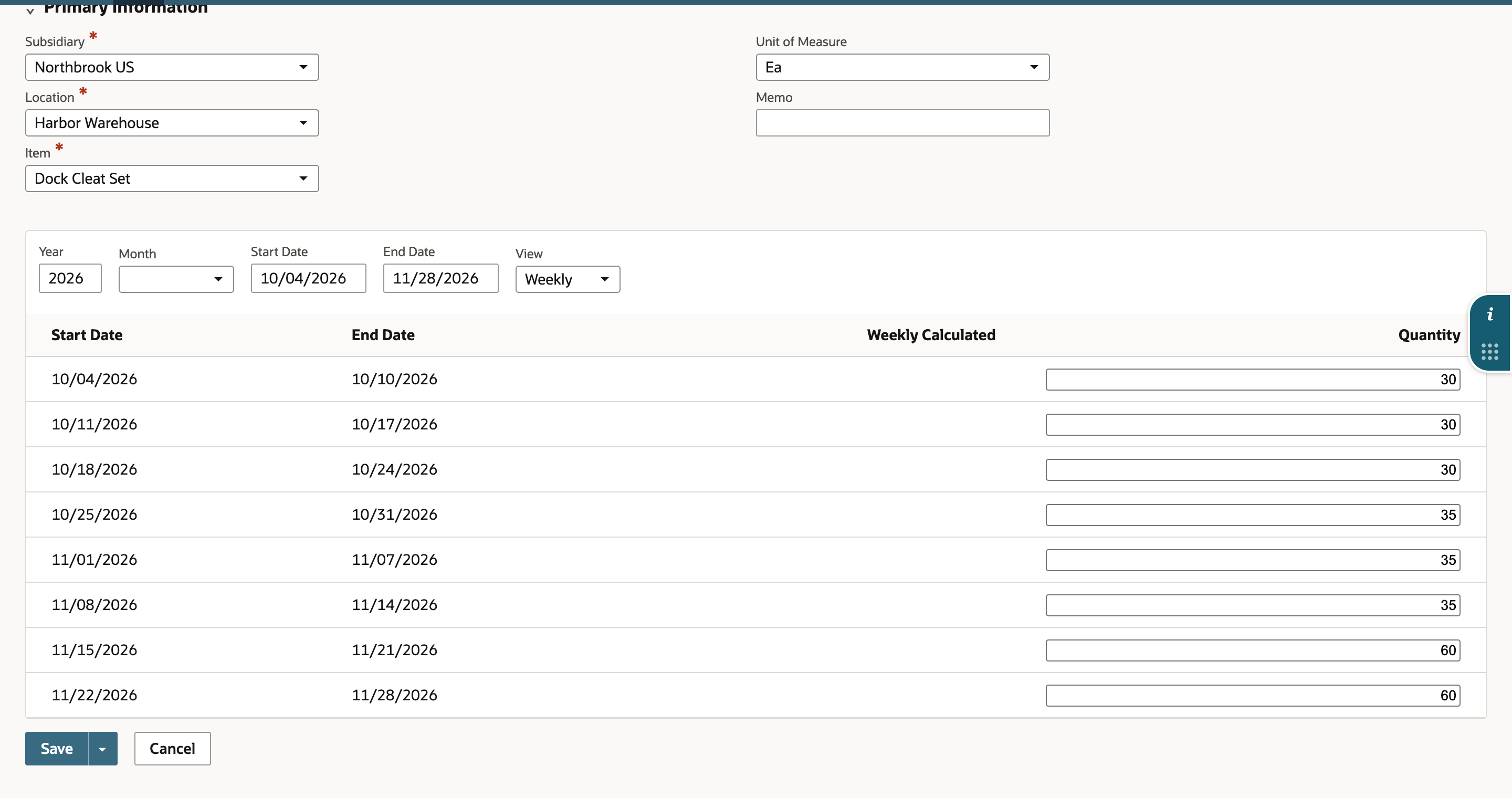The width and height of the screenshot is (1512, 798).
Task: Click the Memo field label
Action: pos(774,98)
